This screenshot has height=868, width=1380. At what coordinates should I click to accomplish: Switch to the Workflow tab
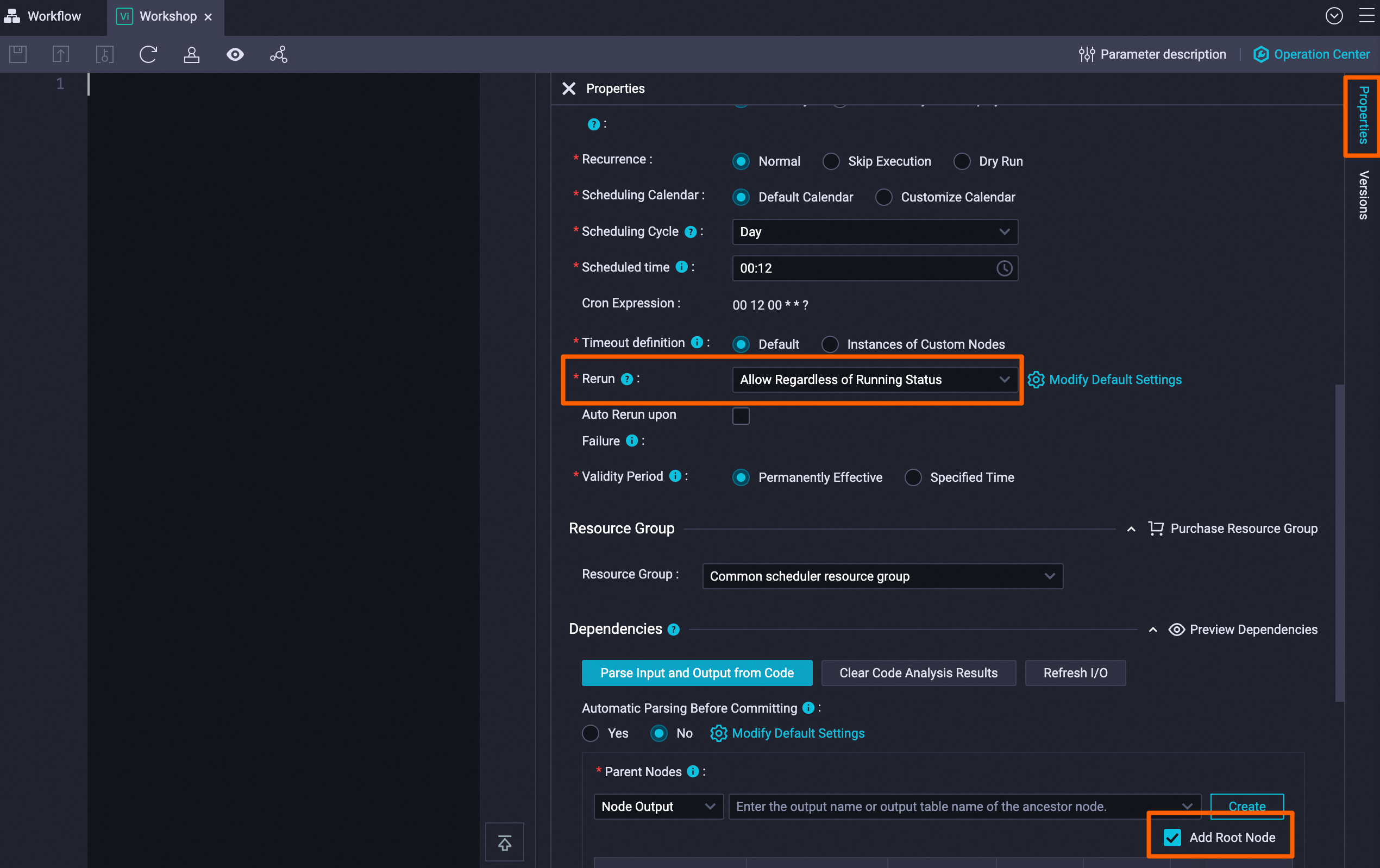(43, 16)
